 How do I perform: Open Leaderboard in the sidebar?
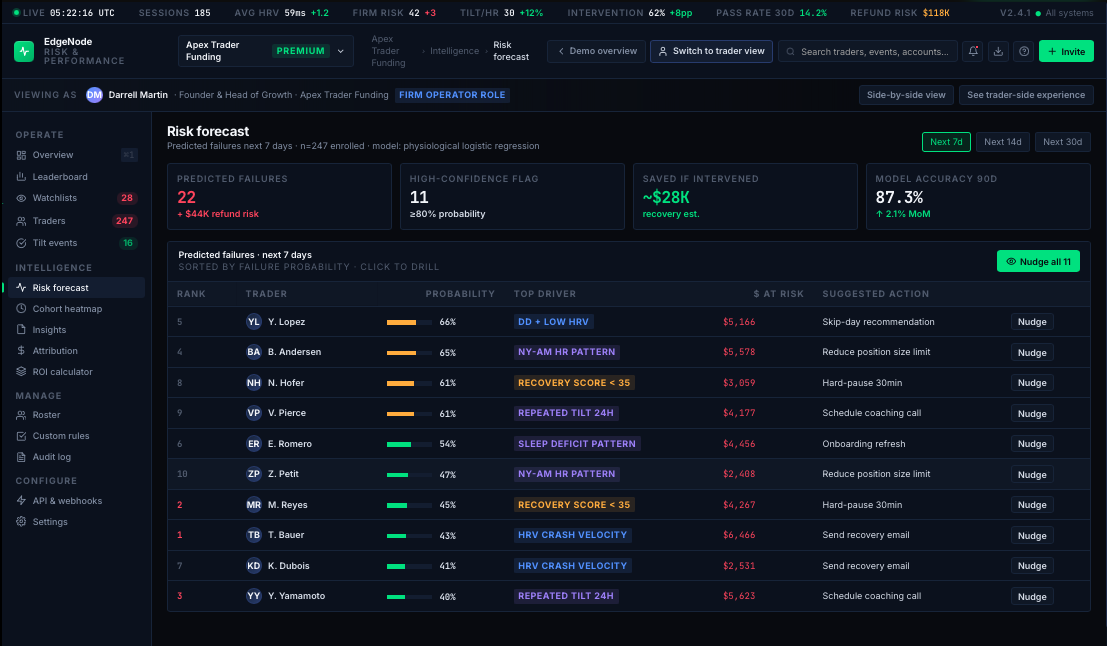pos(76,177)
